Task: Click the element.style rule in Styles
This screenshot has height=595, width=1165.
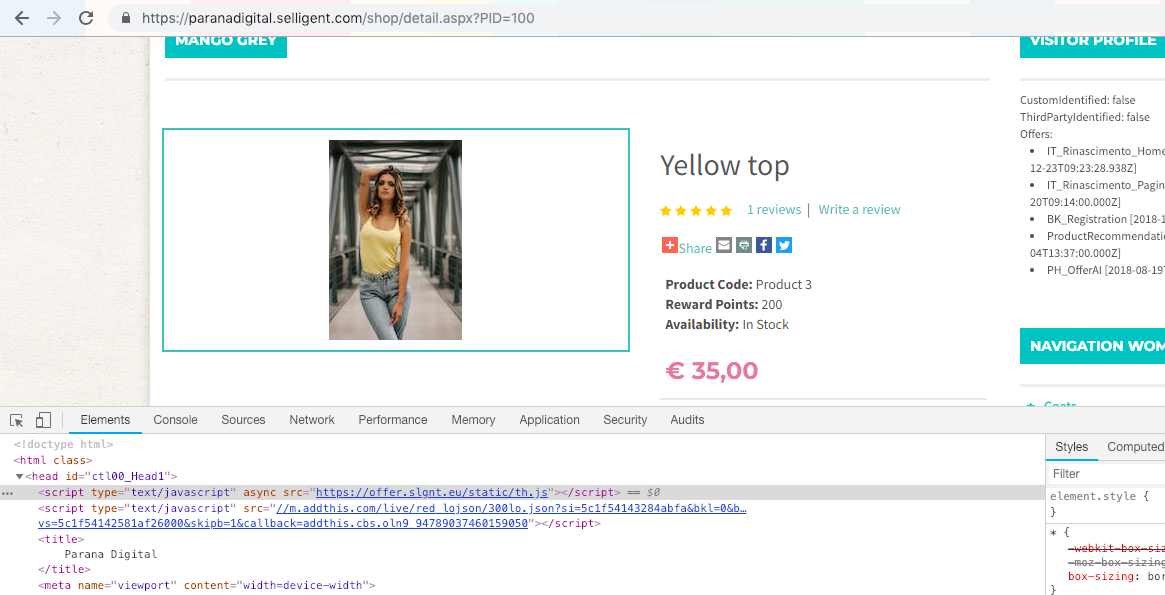Action: [1100, 496]
